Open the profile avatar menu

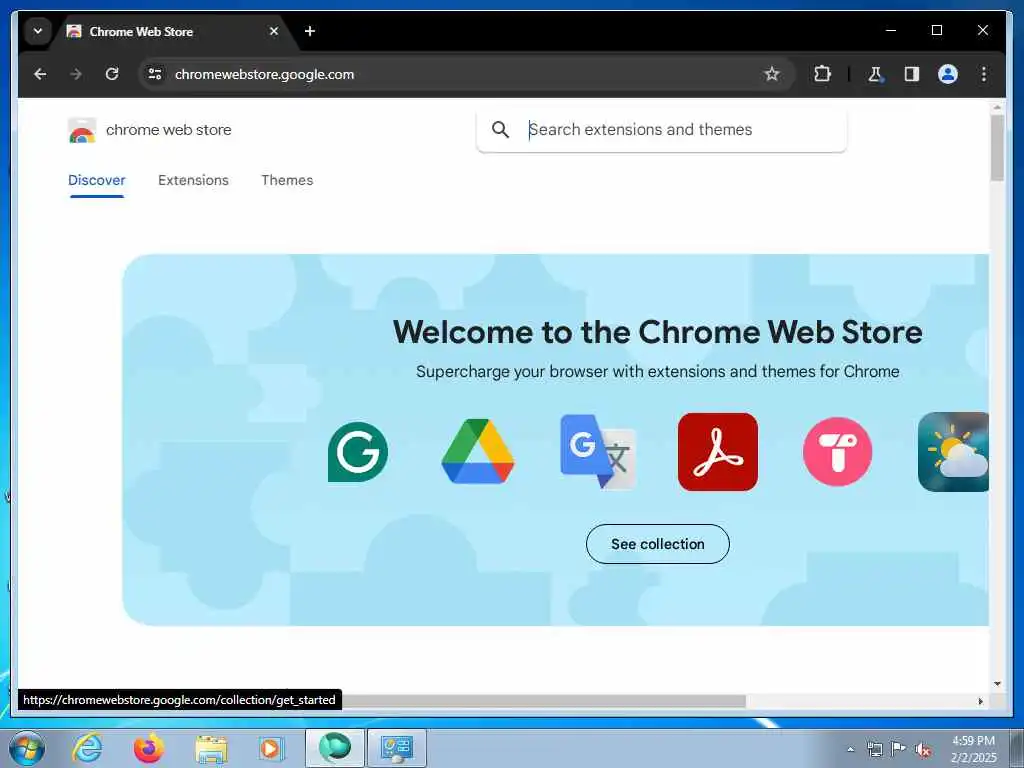coord(948,74)
